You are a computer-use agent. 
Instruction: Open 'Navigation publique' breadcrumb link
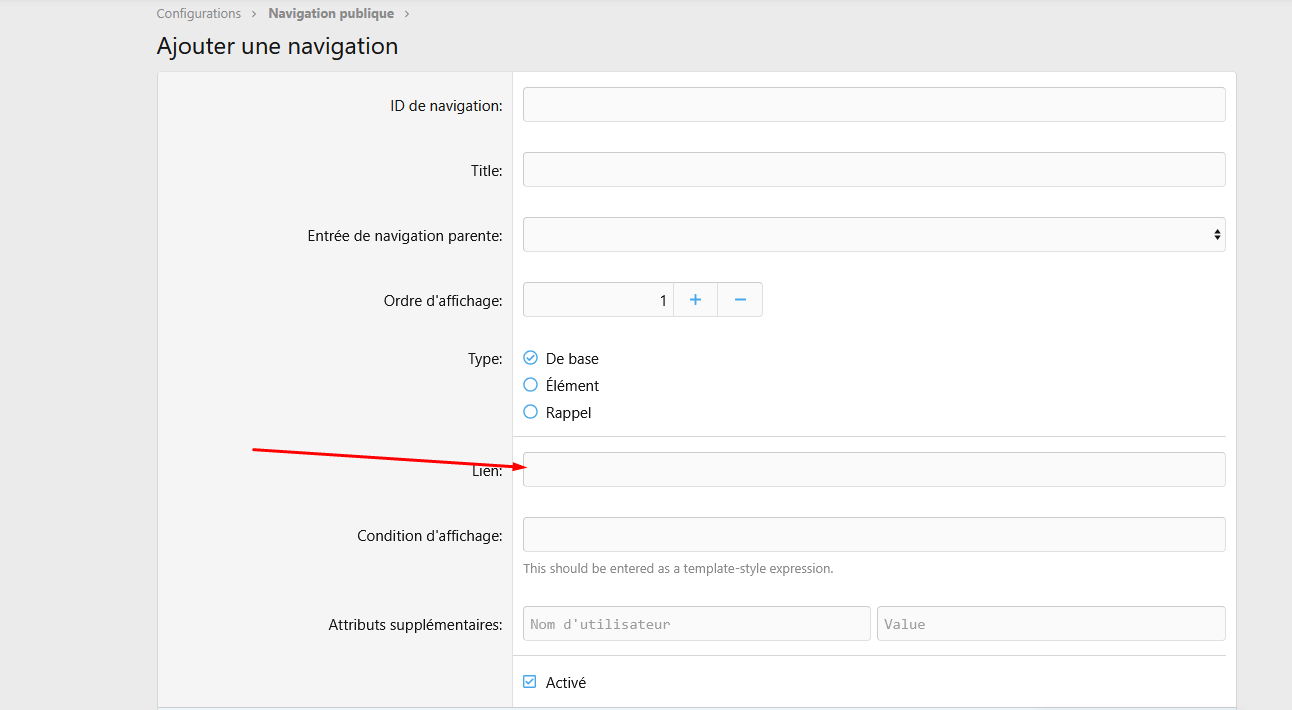[331, 14]
